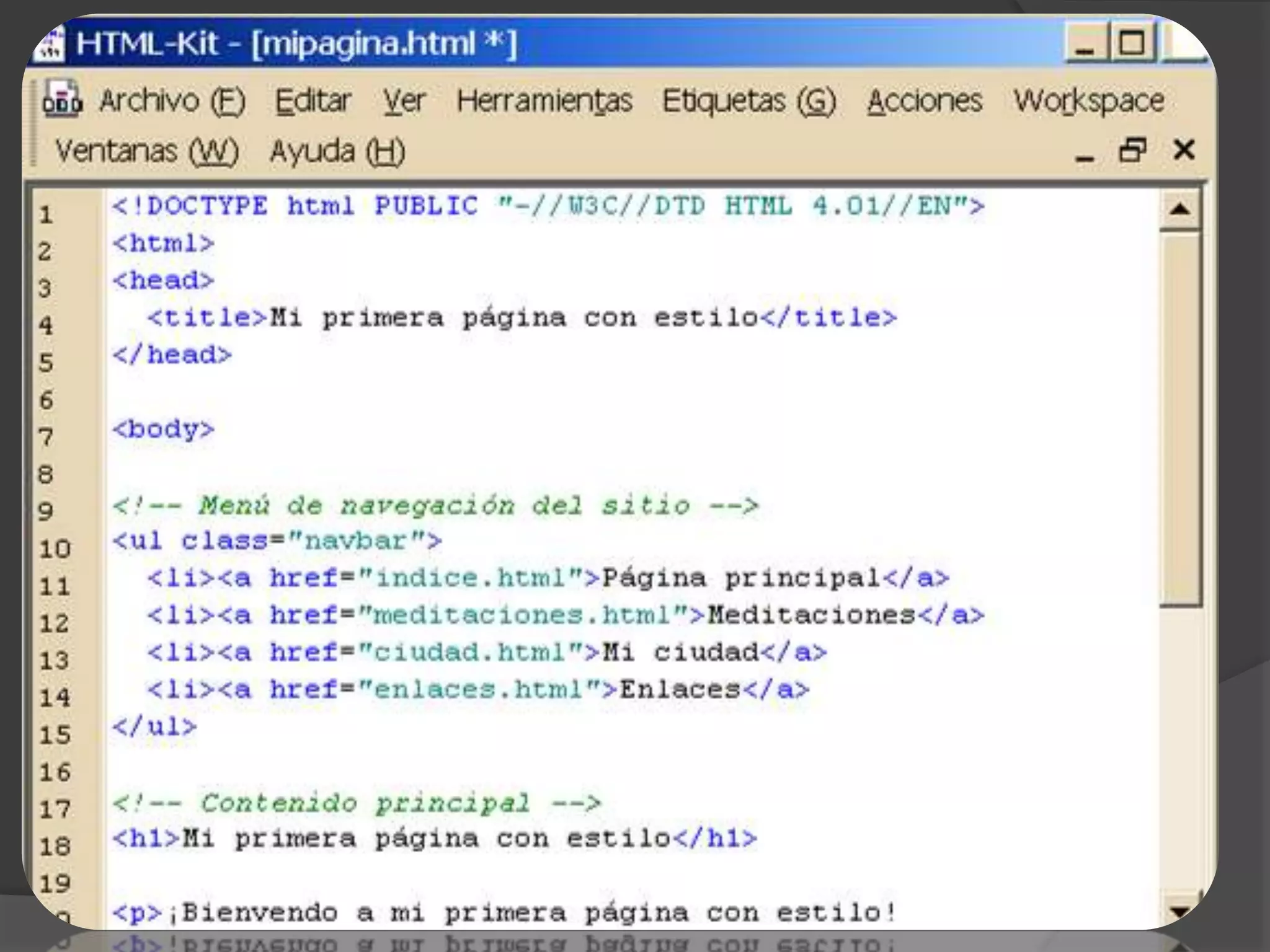Minimize the mipagina.html document window
The image size is (1270, 952).
coord(1085,152)
